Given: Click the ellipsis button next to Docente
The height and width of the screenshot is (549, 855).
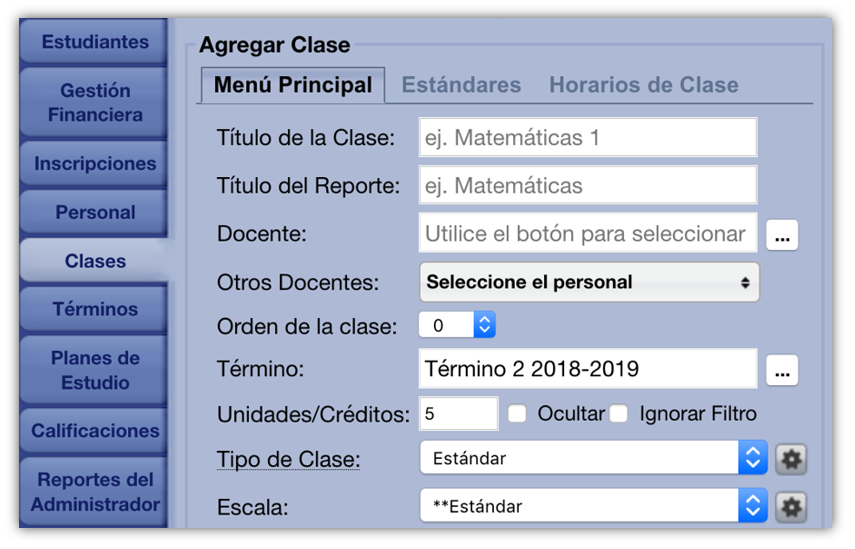Looking at the screenshot, I should [782, 236].
